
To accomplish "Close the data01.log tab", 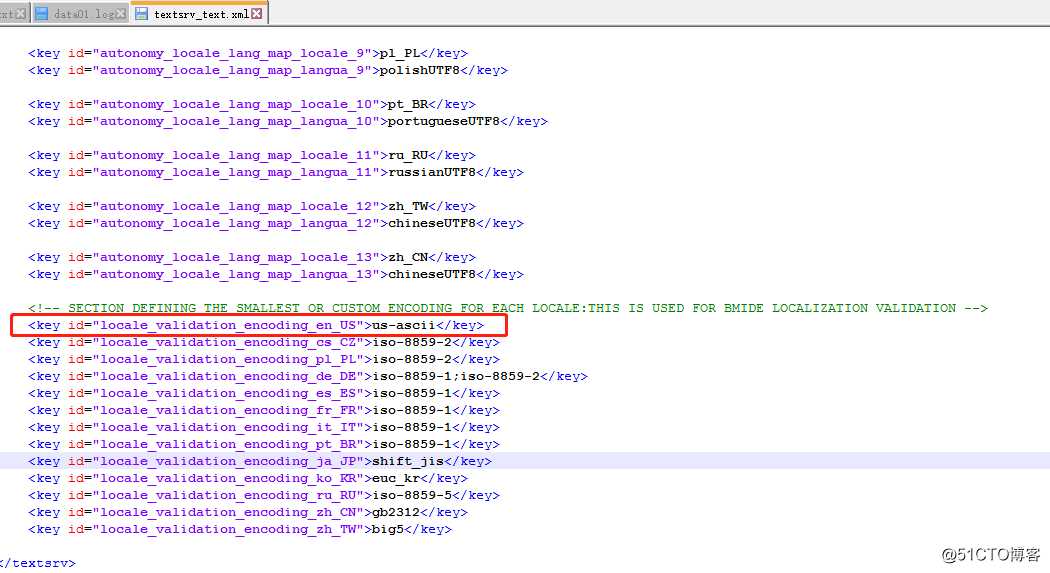I will tap(121, 13).
